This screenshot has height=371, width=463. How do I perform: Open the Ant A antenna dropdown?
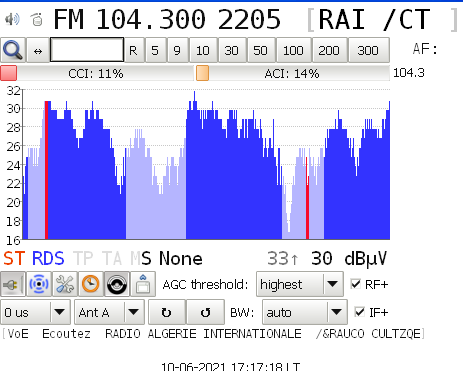[109, 312]
